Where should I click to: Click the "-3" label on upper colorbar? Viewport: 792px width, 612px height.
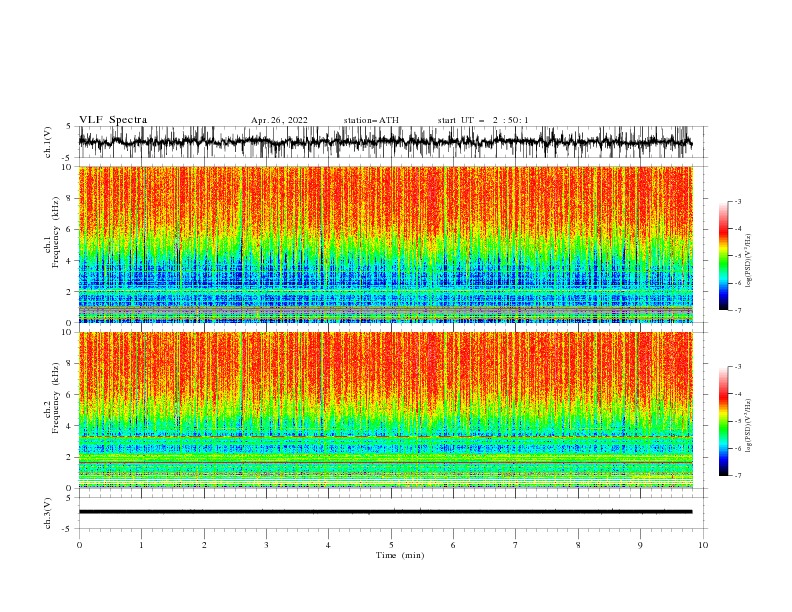(737, 201)
